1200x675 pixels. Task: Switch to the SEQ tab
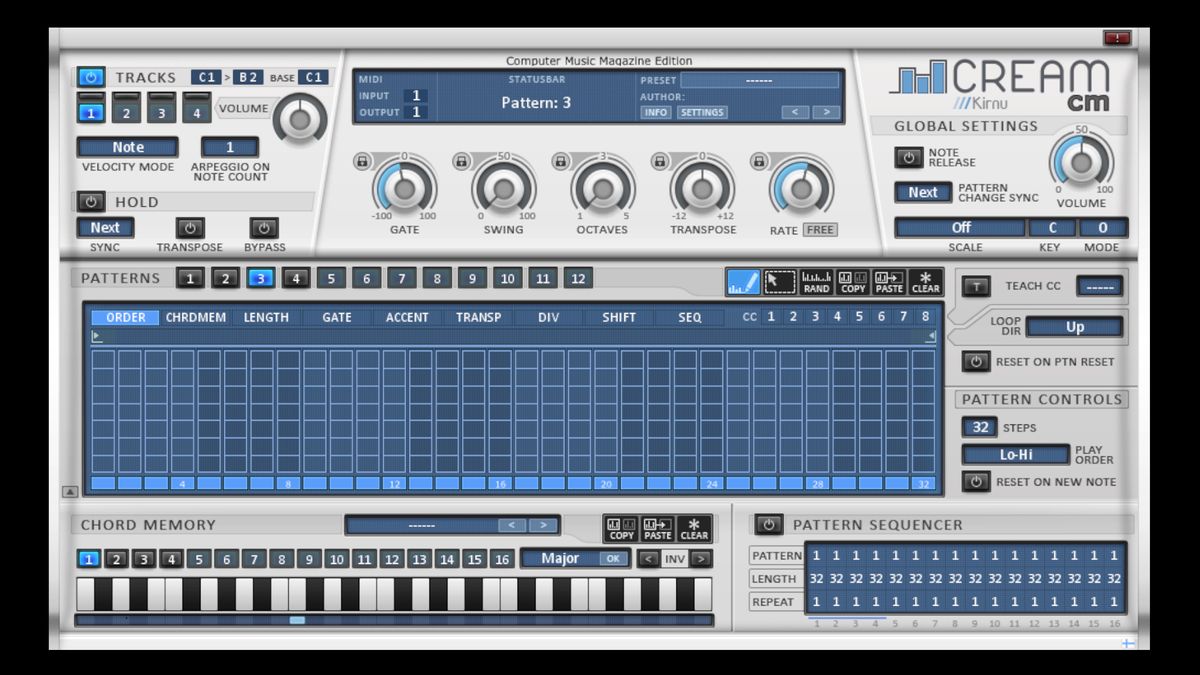coord(690,317)
